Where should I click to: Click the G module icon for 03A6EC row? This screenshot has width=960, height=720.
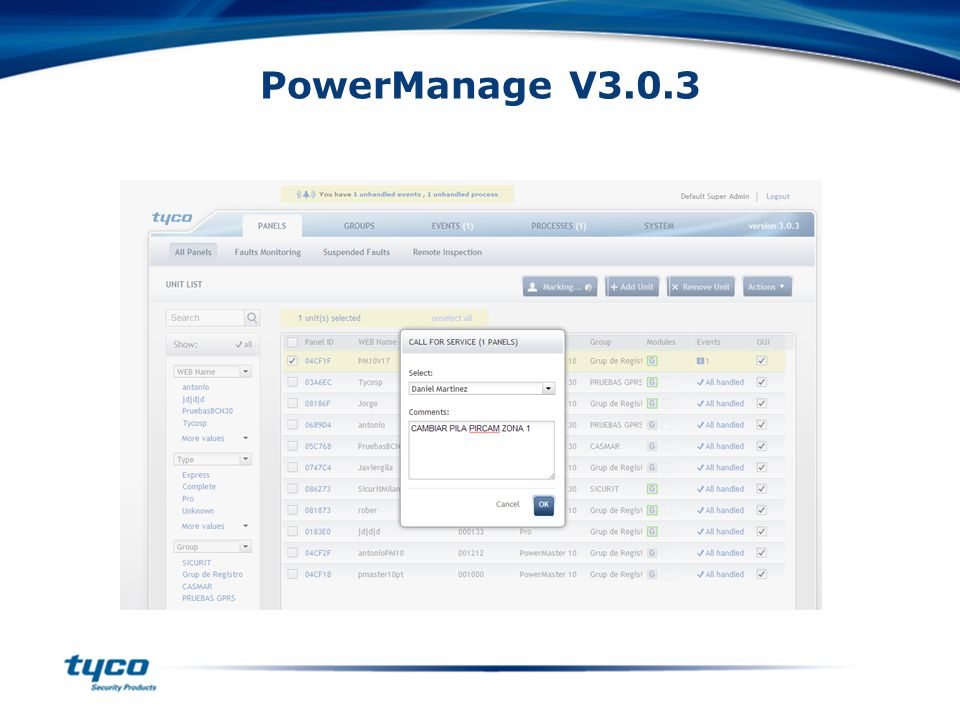(x=652, y=382)
